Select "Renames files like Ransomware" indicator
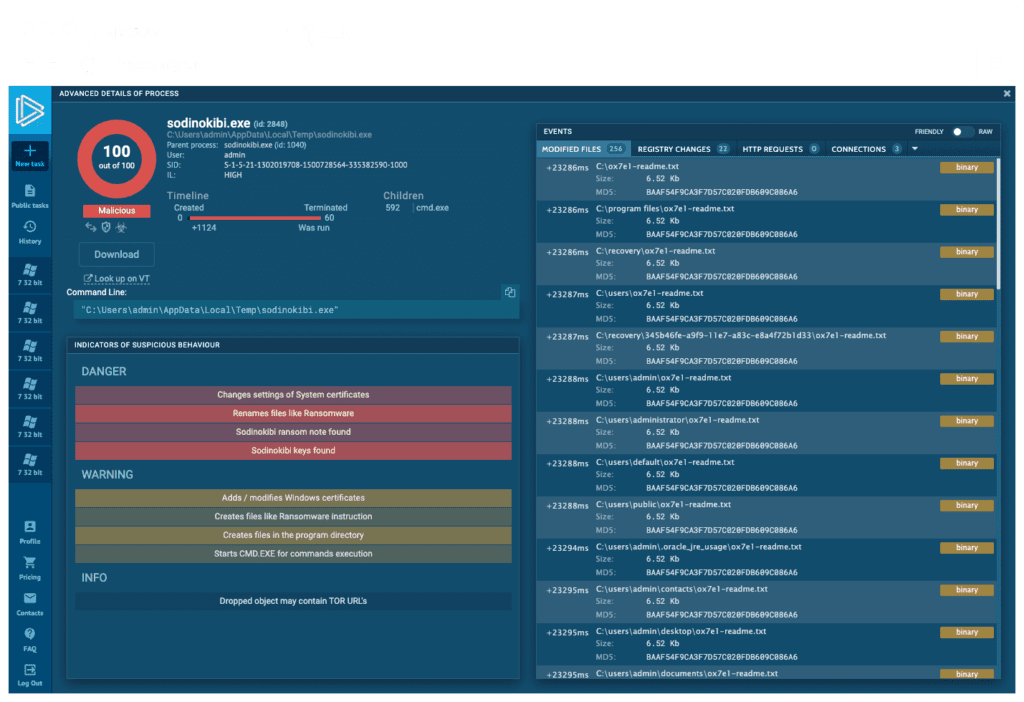This screenshot has height=702, width=1024. (293, 413)
